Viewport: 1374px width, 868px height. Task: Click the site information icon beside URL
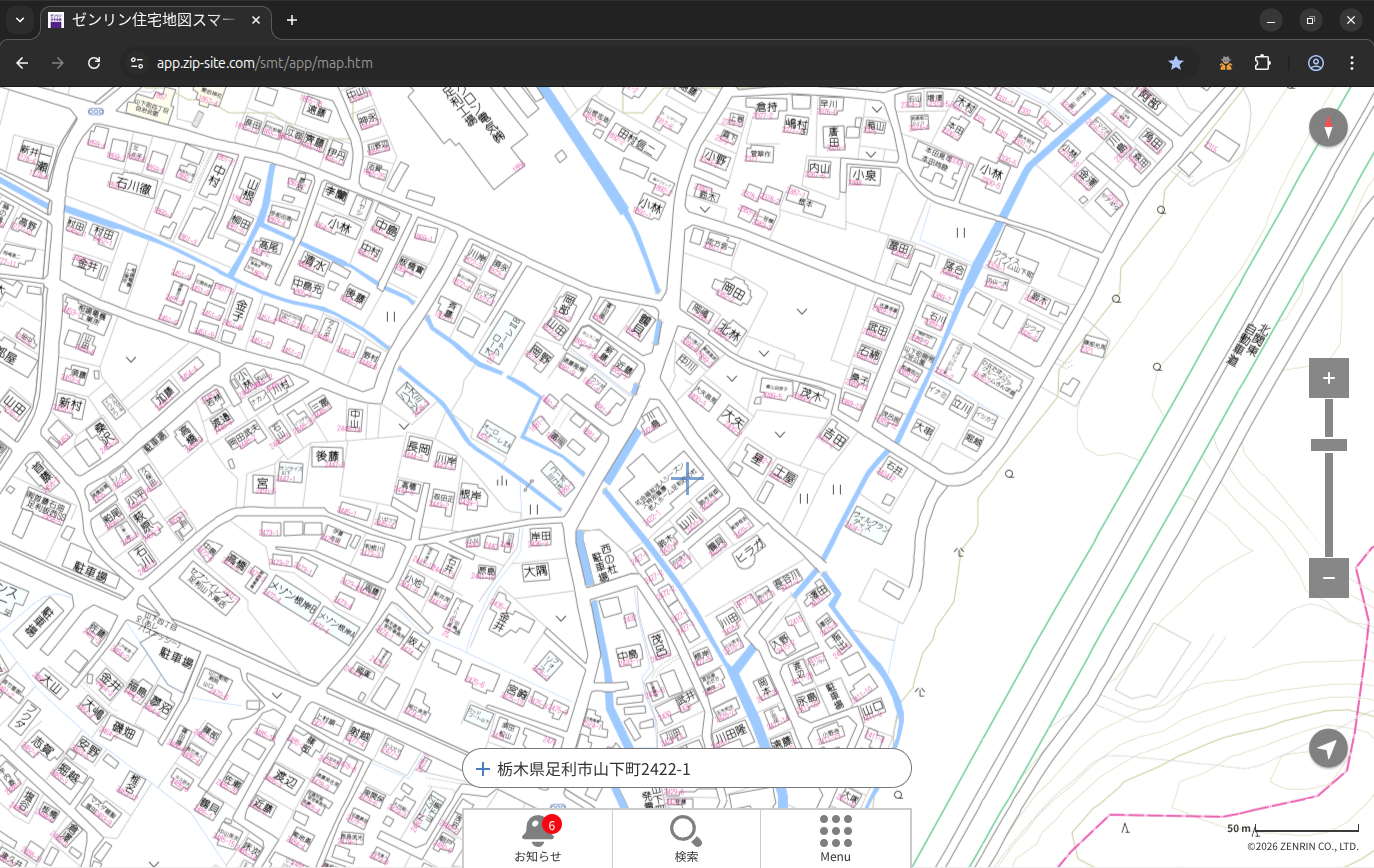[137, 63]
